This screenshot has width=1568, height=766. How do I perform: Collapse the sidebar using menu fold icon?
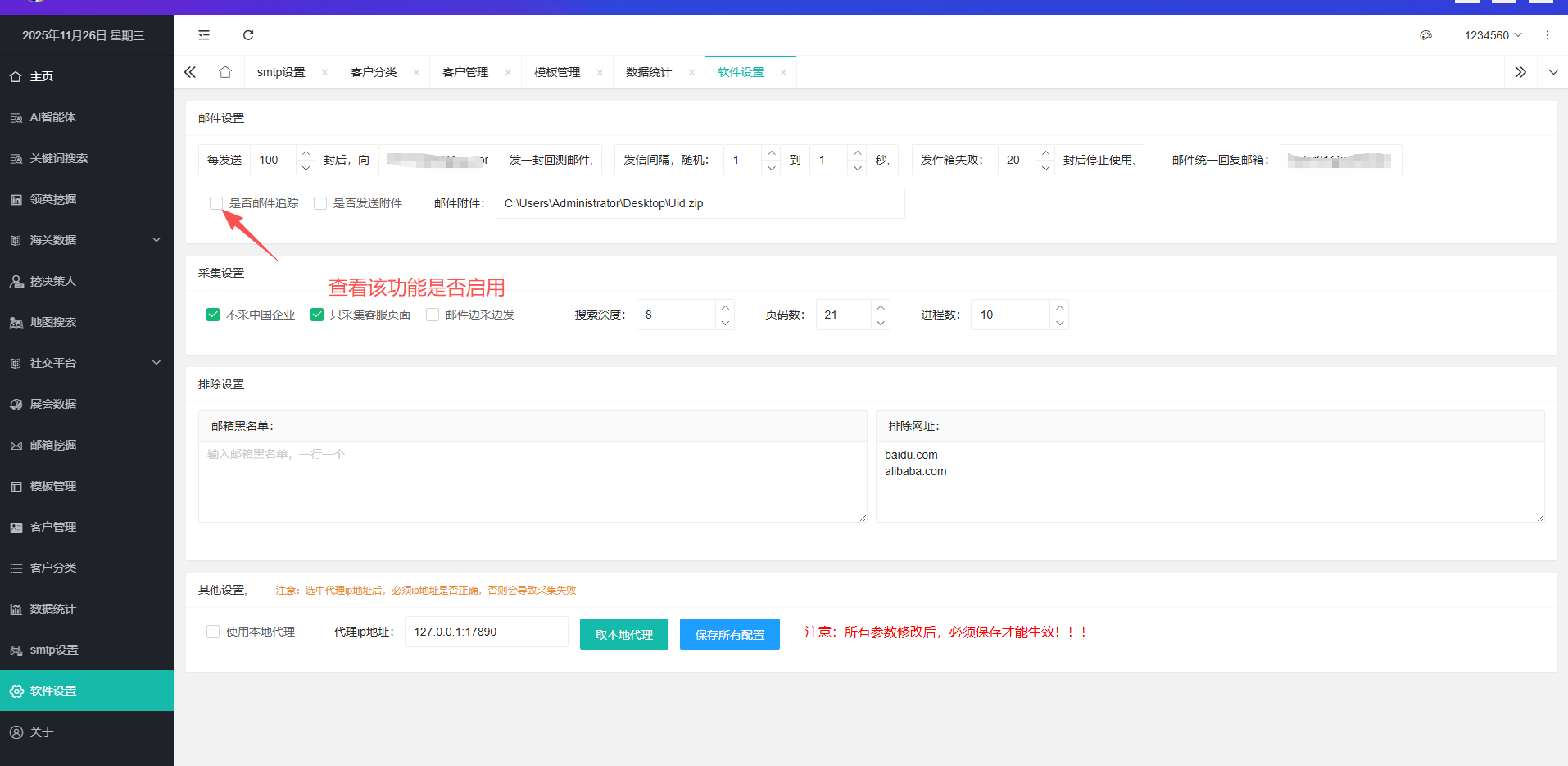pyautogui.click(x=204, y=35)
